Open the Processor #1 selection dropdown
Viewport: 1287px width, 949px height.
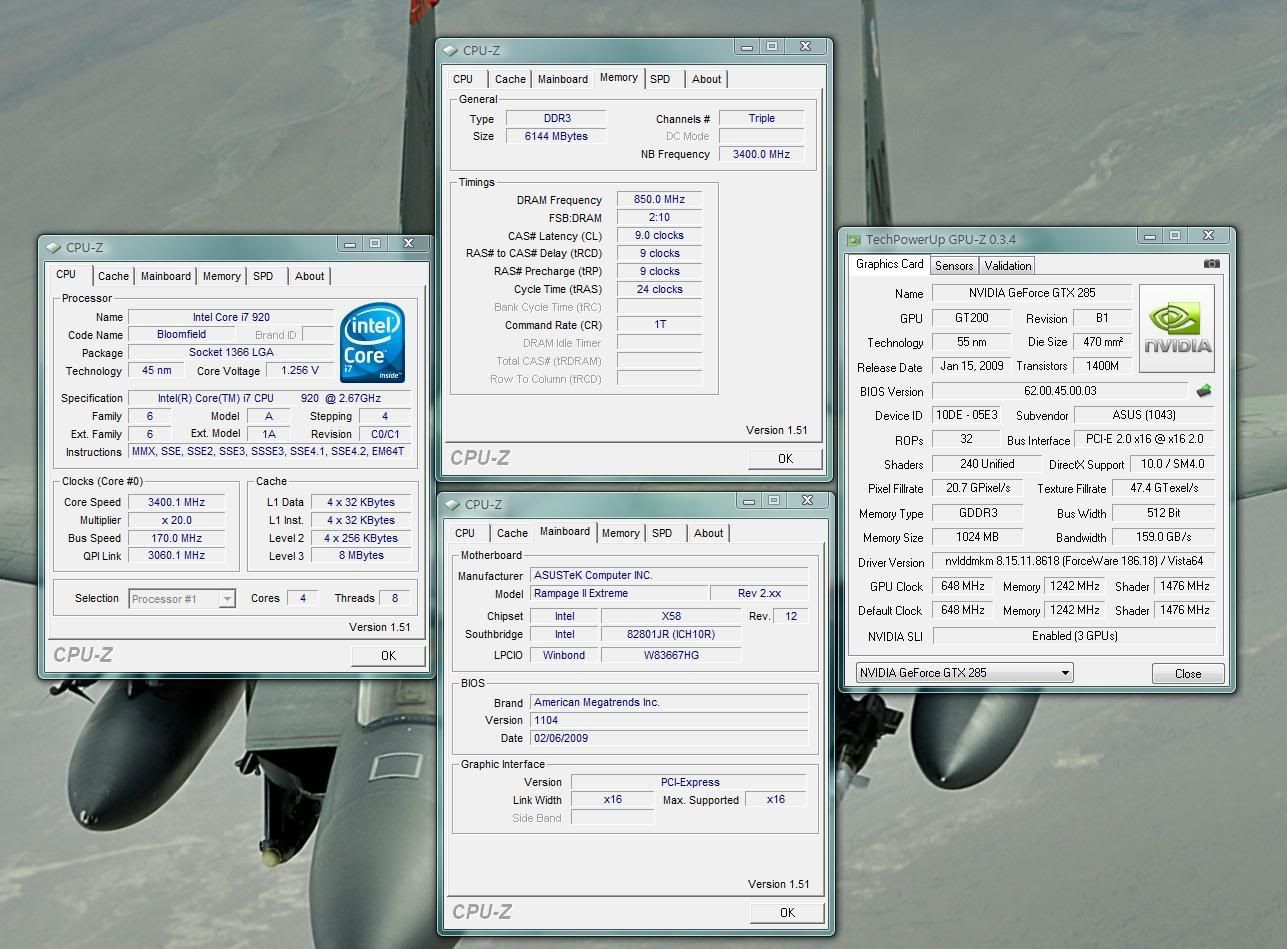pos(182,599)
